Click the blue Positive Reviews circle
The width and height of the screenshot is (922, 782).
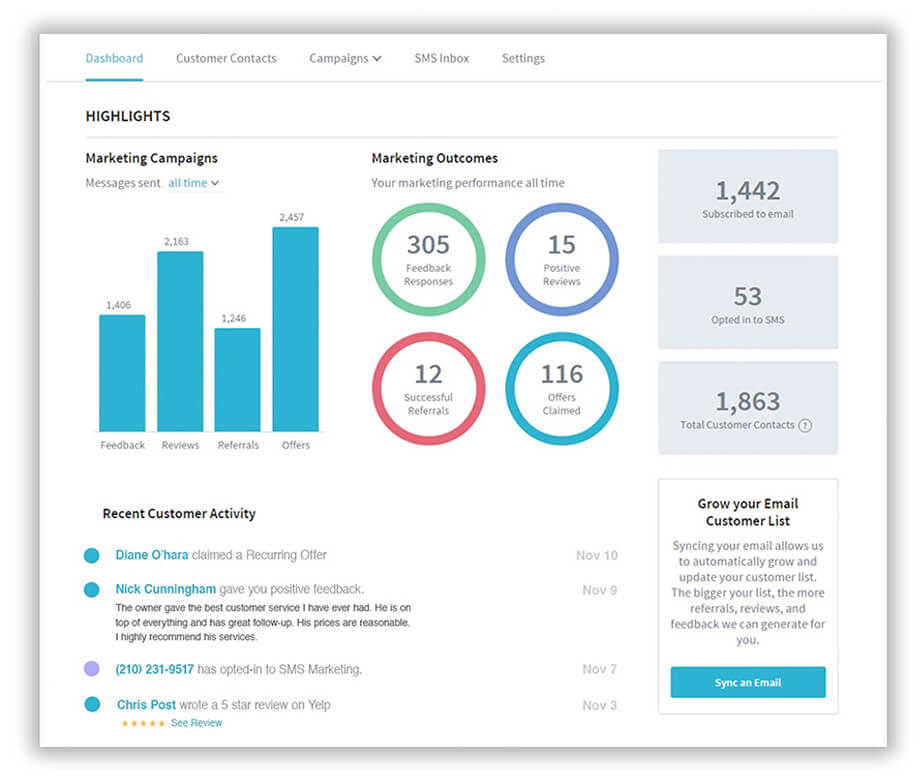pyautogui.click(x=561, y=259)
